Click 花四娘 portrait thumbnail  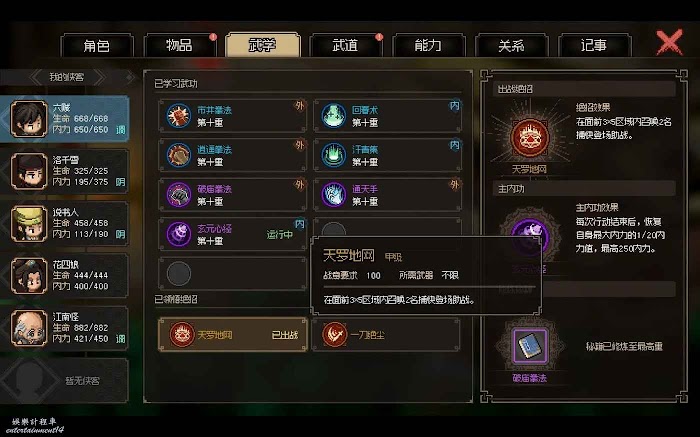pyautogui.click(x=29, y=276)
